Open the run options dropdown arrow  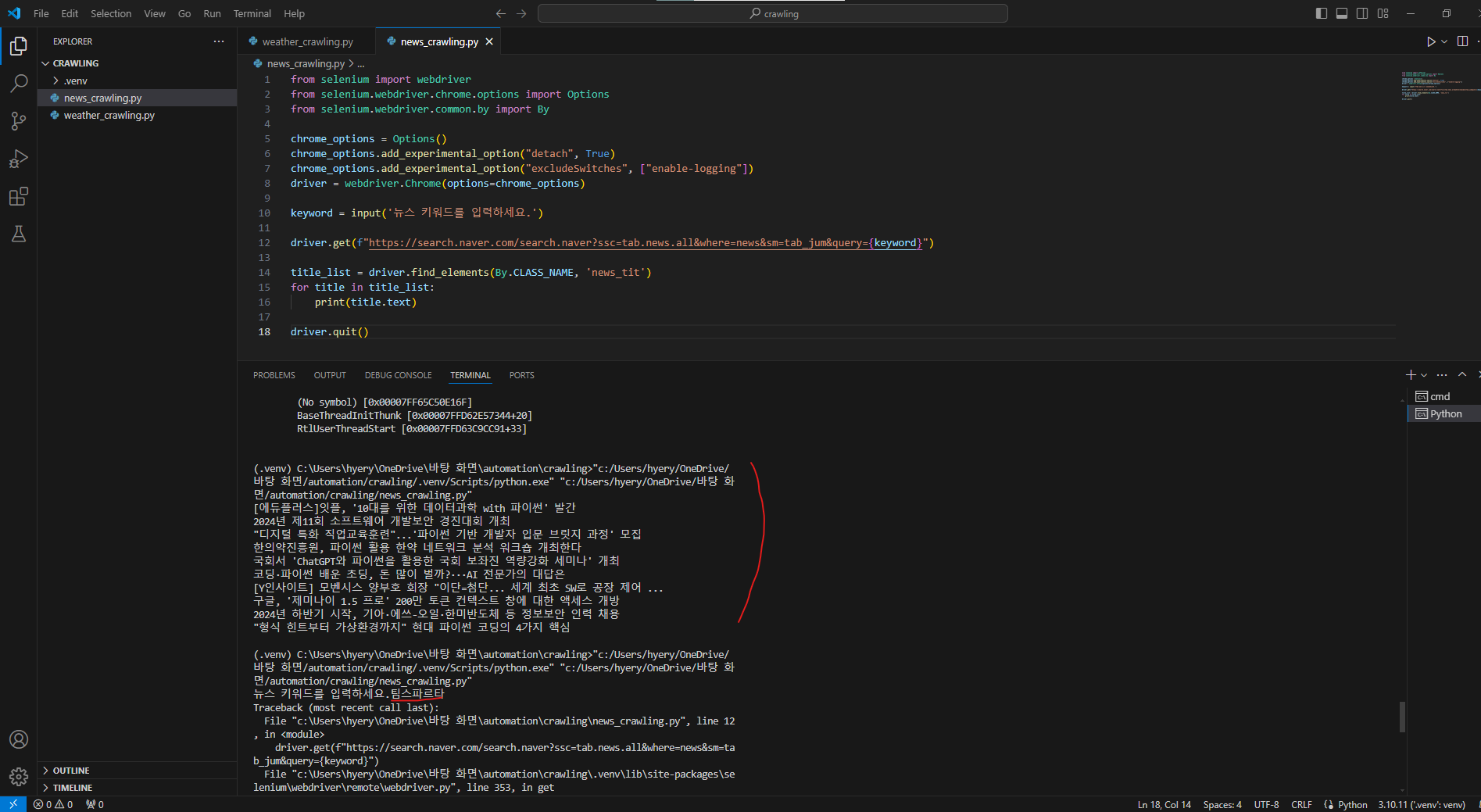pyautogui.click(x=1444, y=41)
